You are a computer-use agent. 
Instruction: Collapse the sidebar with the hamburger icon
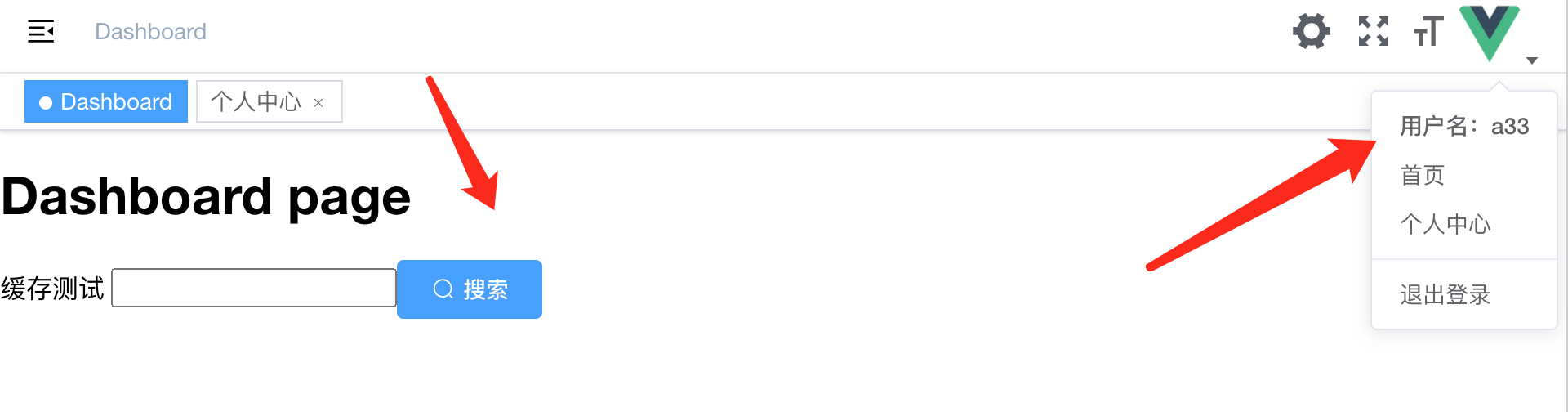[41, 32]
